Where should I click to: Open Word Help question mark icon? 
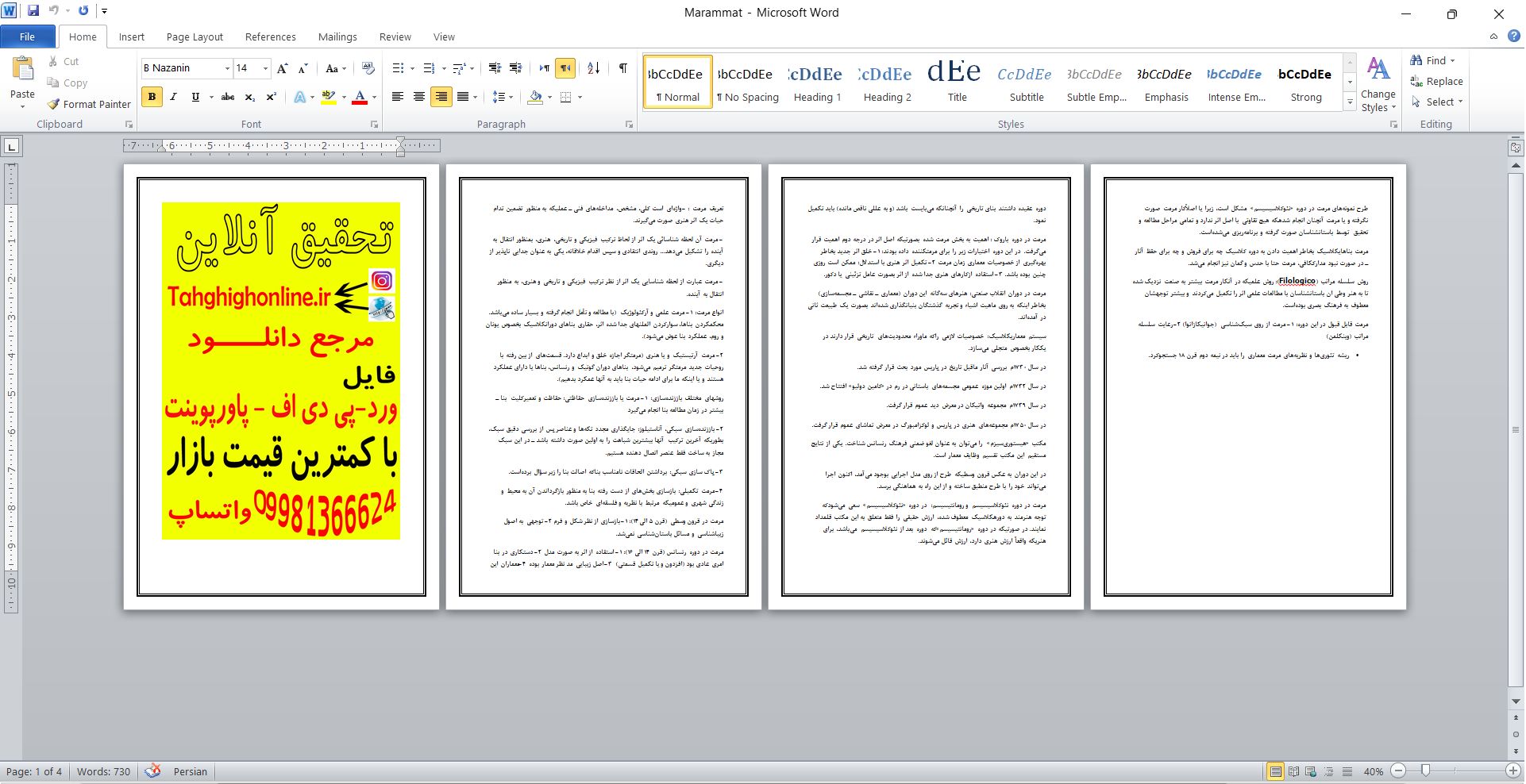coord(1513,36)
